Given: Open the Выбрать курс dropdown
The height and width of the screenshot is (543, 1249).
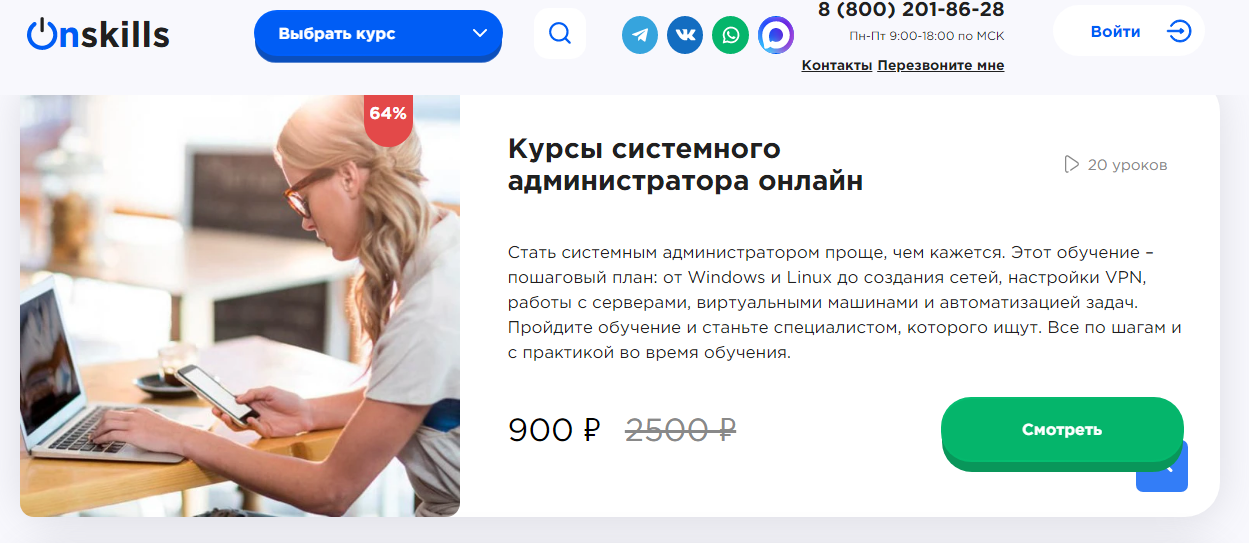Looking at the screenshot, I should point(378,34).
